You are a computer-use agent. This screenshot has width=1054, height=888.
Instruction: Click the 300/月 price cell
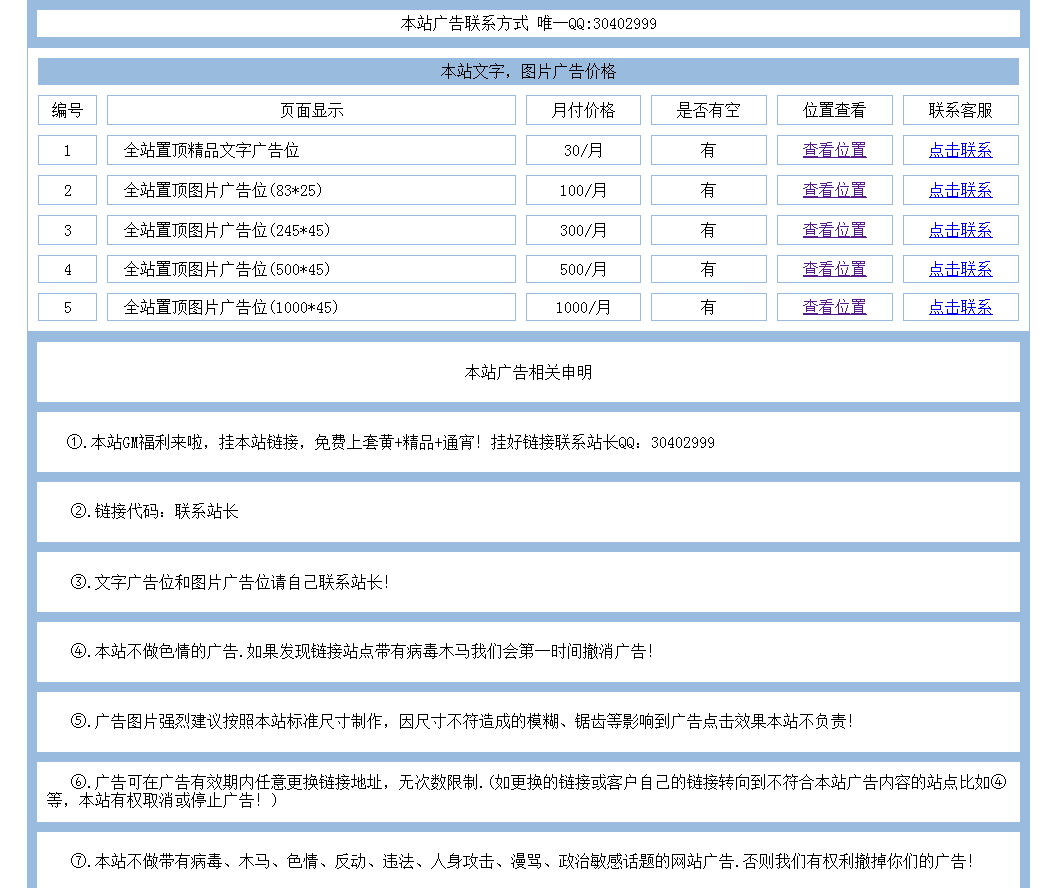coord(583,230)
